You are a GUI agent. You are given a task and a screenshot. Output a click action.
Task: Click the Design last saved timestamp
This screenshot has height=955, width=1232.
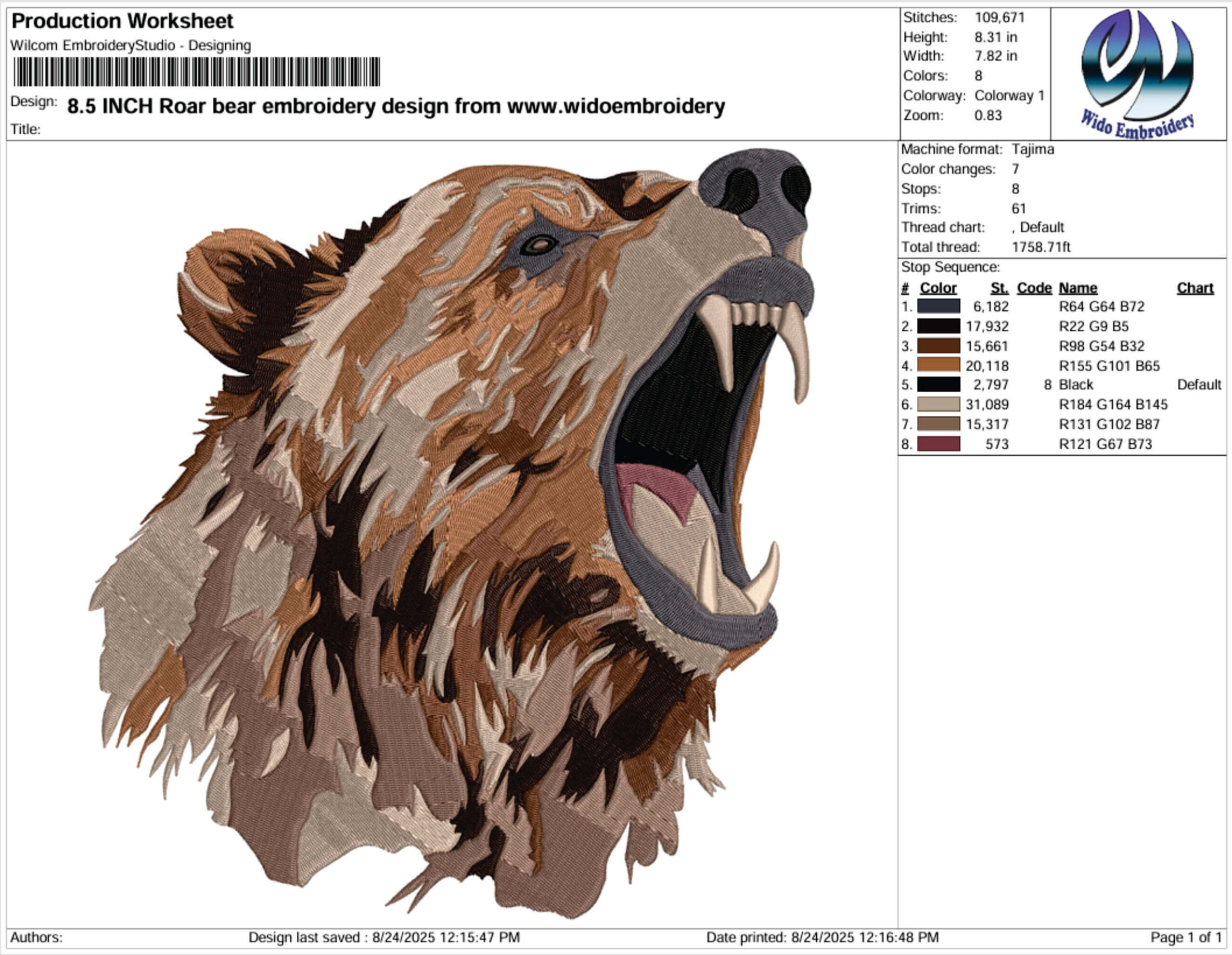point(384,938)
